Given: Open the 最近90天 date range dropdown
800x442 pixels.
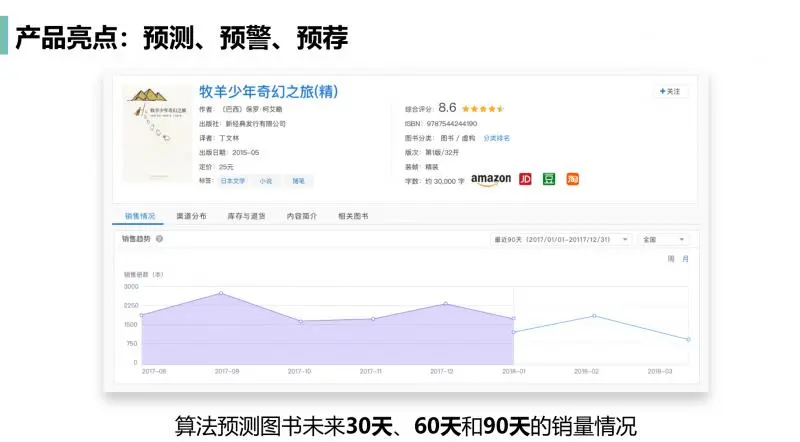Looking at the screenshot, I should pos(561,239).
